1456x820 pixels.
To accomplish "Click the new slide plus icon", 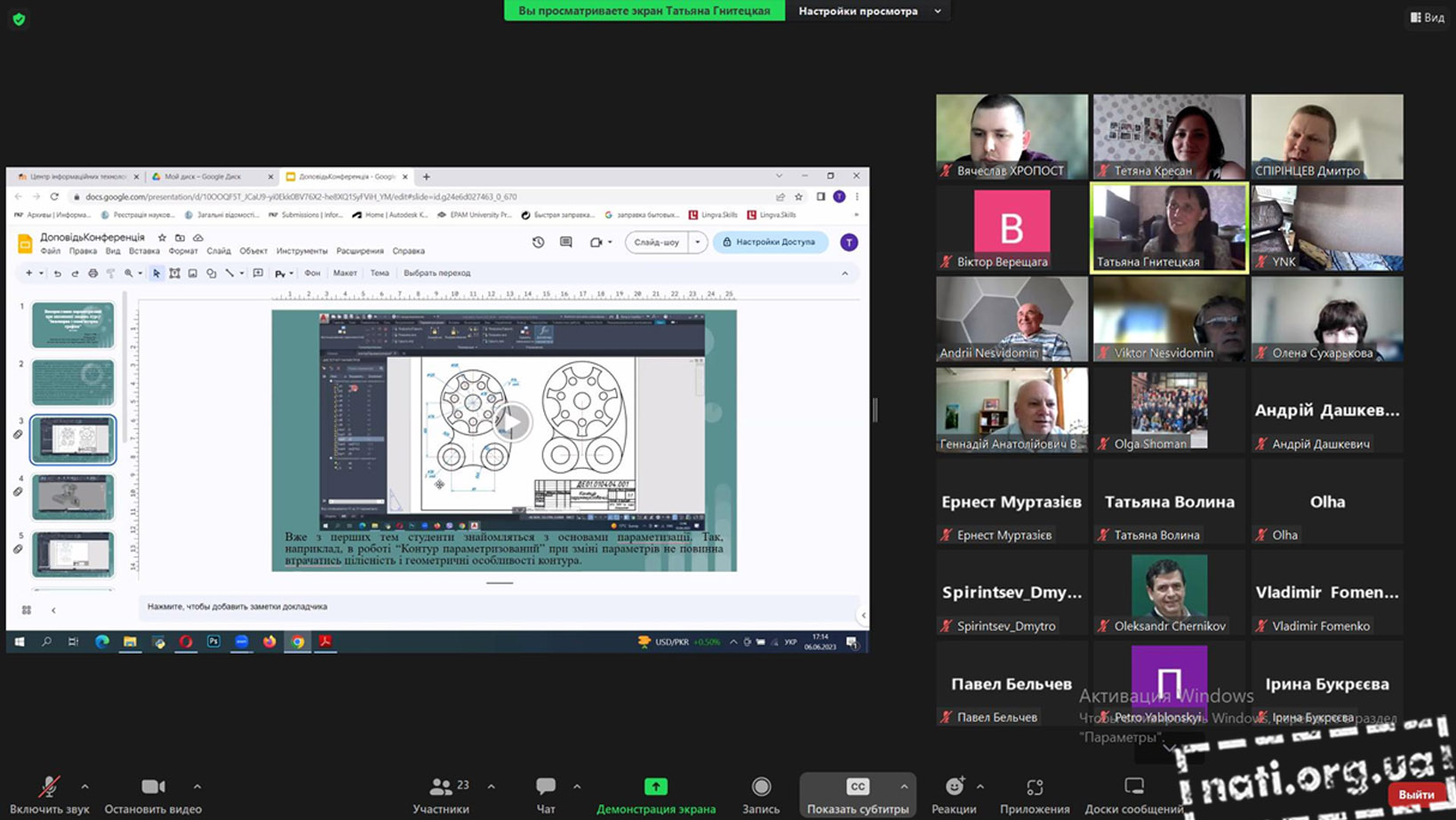I will [28, 274].
